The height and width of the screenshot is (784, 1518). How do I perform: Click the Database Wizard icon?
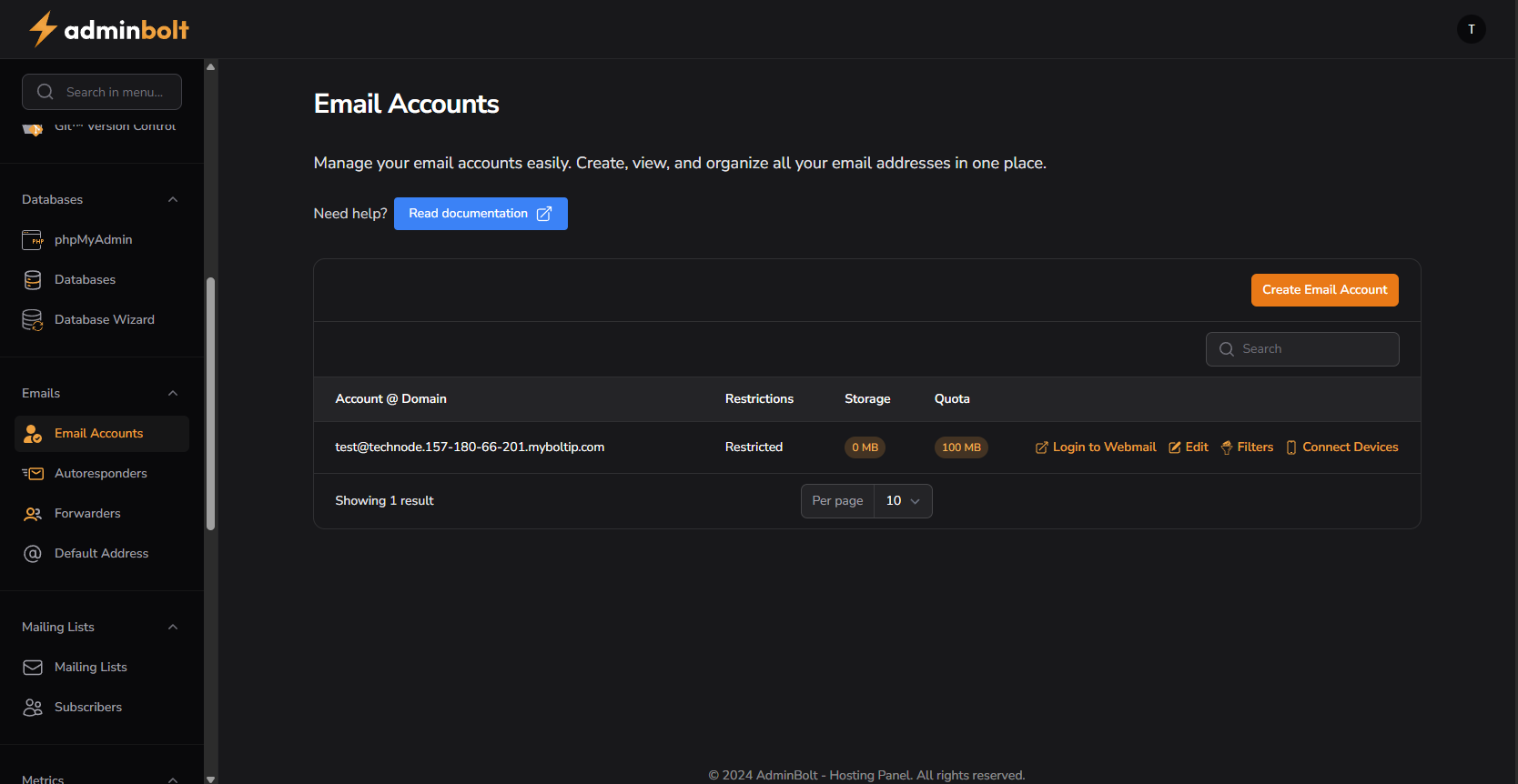coord(33,320)
